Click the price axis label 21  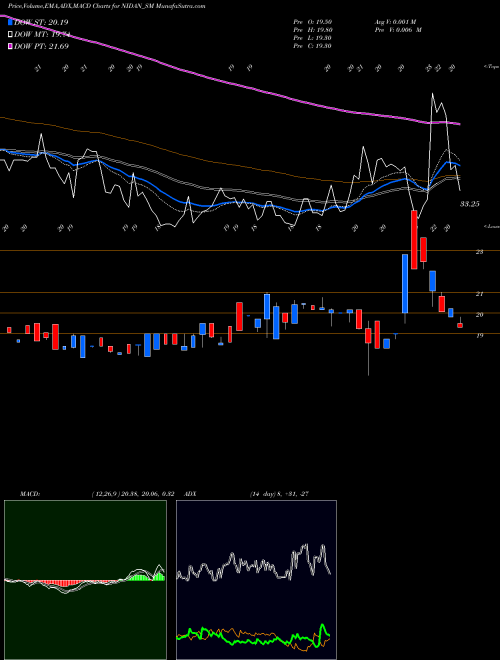(x=479, y=294)
